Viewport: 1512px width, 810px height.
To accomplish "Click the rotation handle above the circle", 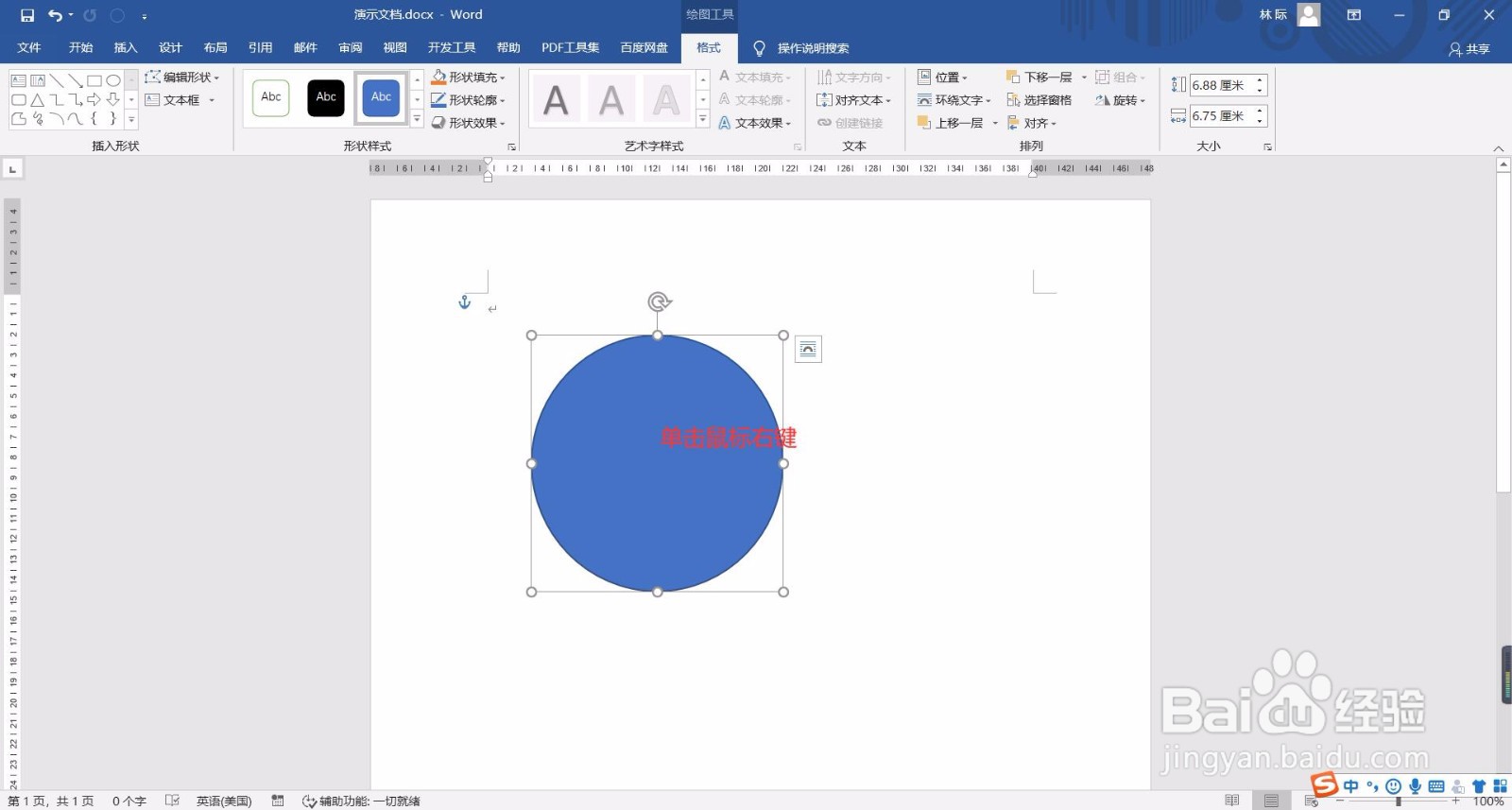I will click(659, 302).
